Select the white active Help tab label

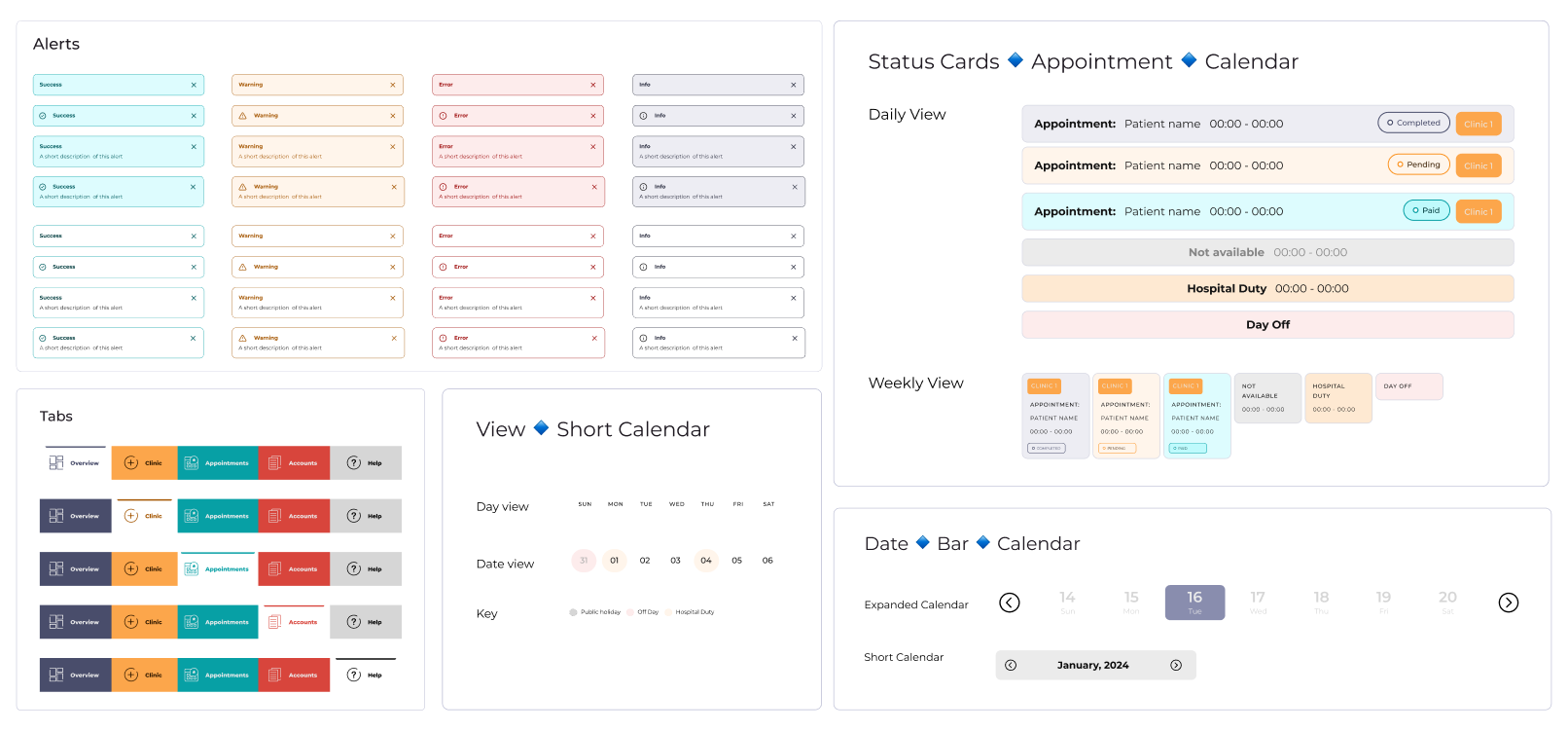(x=374, y=675)
